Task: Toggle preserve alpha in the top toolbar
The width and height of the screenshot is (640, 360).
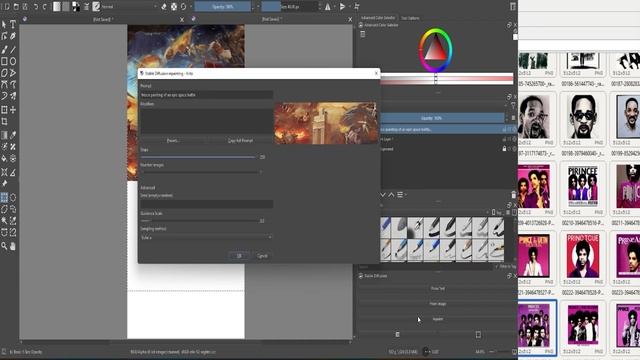Action: pos(174,7)
